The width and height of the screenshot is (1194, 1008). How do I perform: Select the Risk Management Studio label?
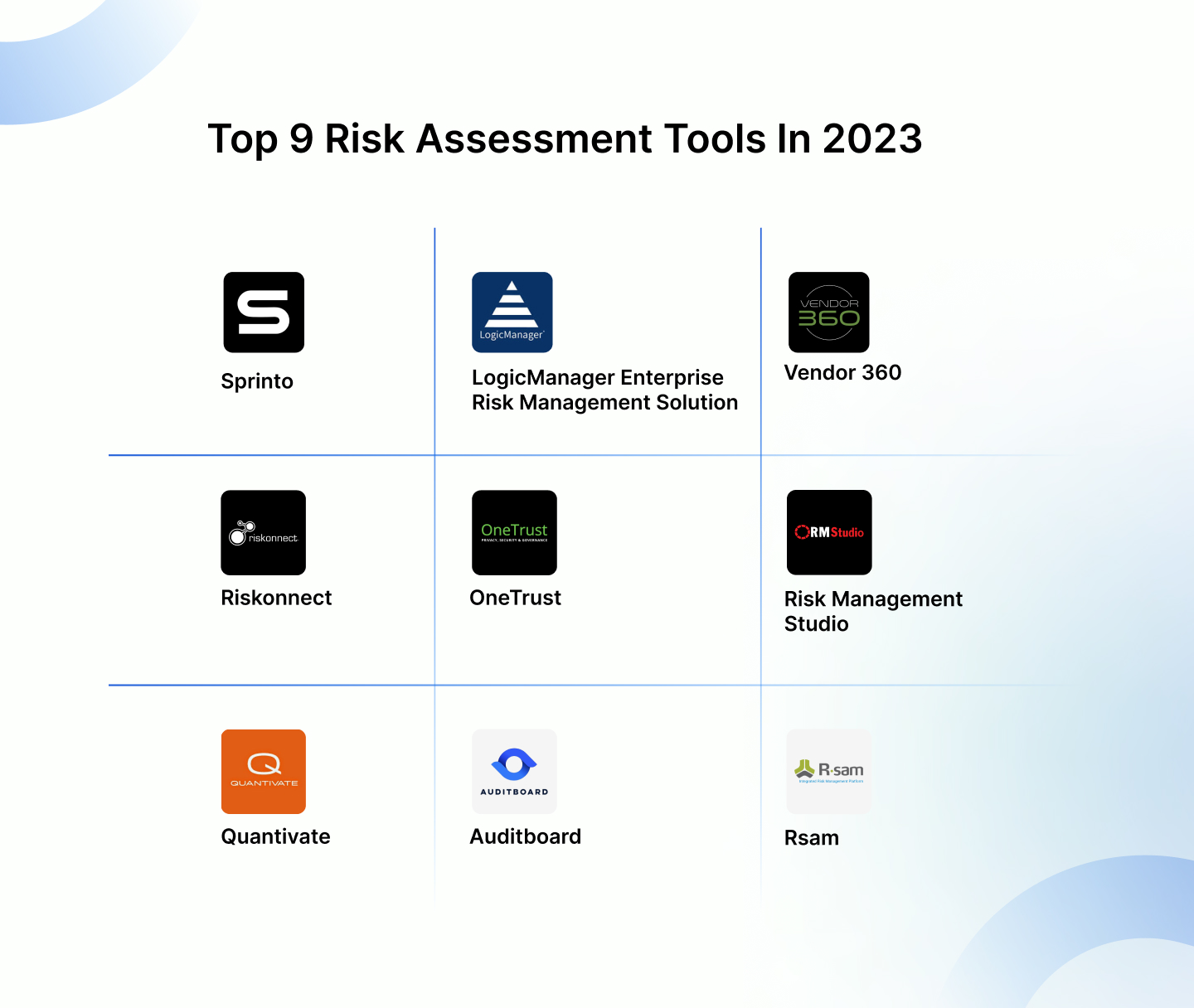[873, 611]
